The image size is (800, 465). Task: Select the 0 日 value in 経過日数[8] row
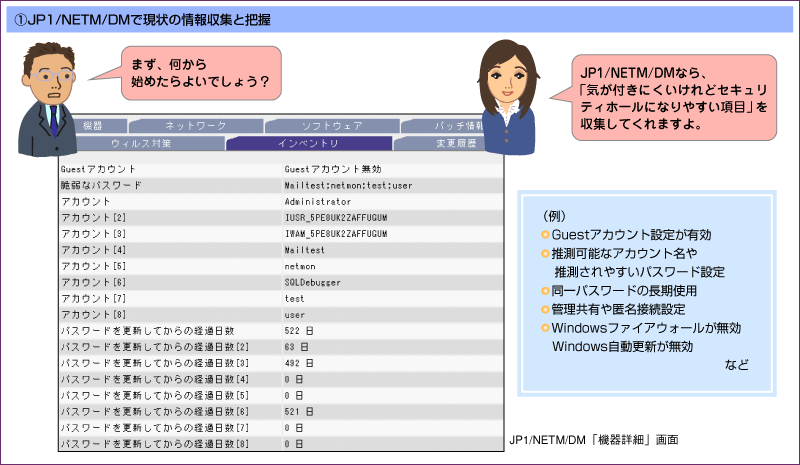tap(293, 444)
